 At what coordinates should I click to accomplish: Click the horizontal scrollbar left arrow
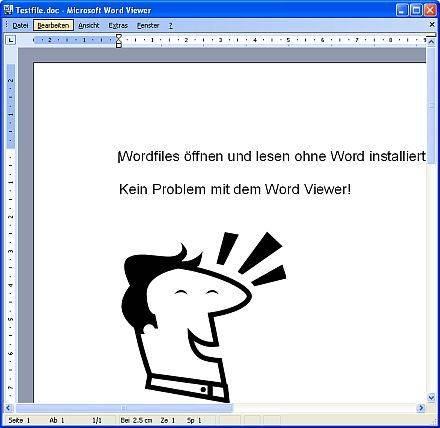(x=9, y=408)
